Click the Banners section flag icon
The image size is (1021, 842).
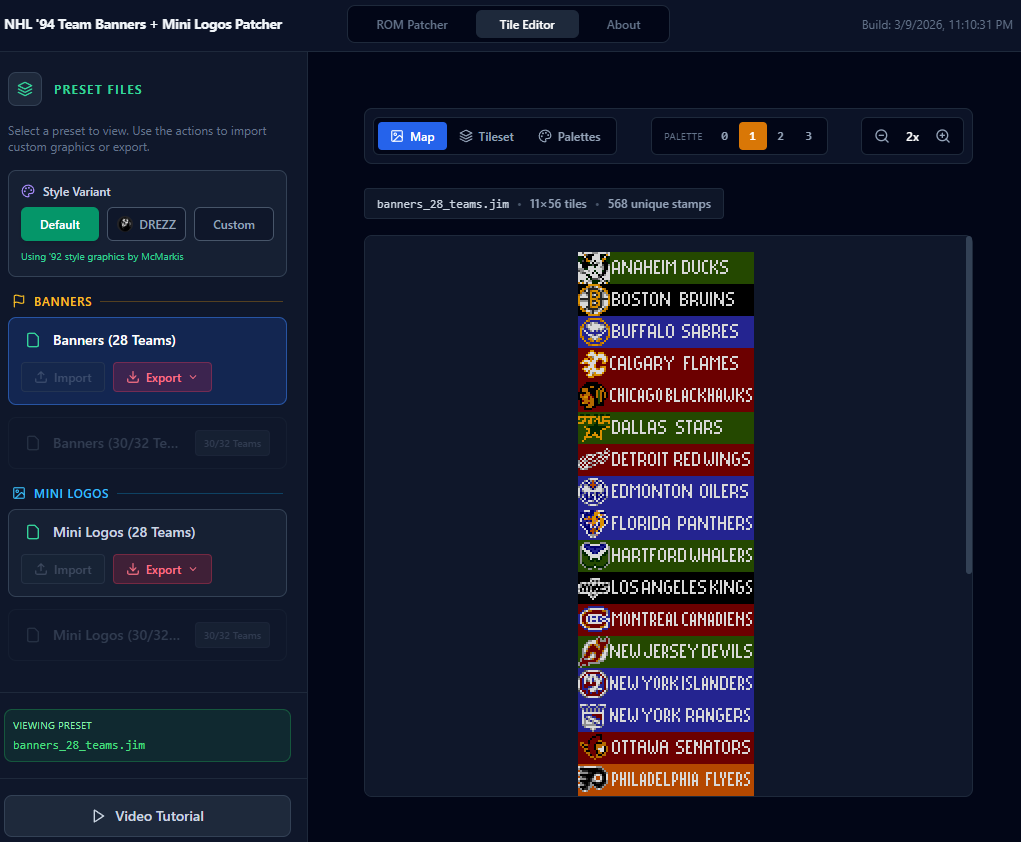pos(19,301)
